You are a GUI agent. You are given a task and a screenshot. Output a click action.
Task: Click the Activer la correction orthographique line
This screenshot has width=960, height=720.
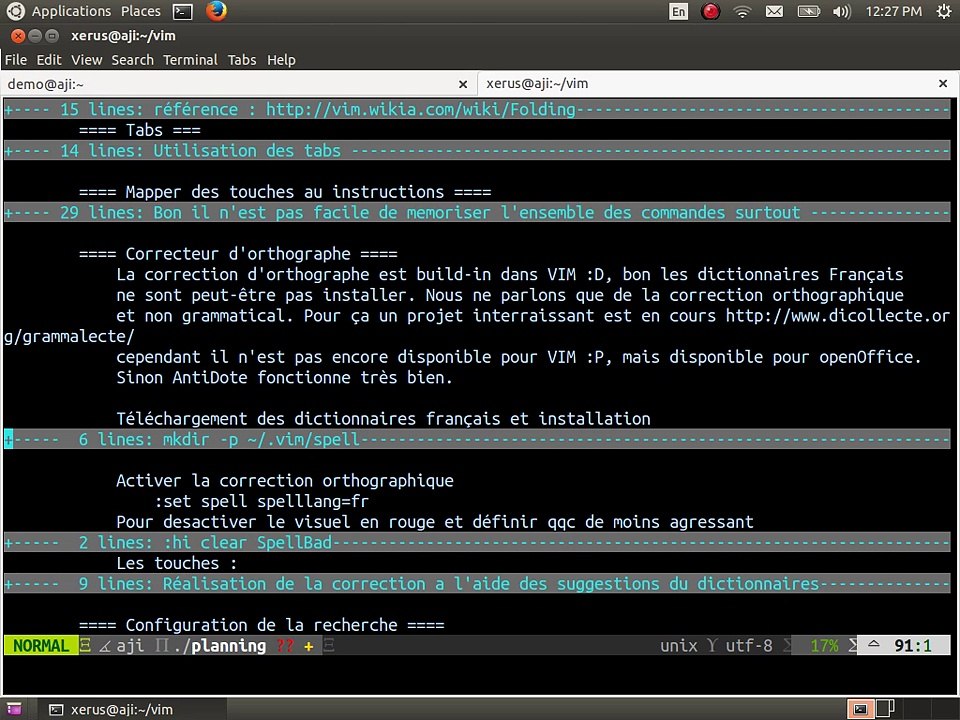click(285, 481)
